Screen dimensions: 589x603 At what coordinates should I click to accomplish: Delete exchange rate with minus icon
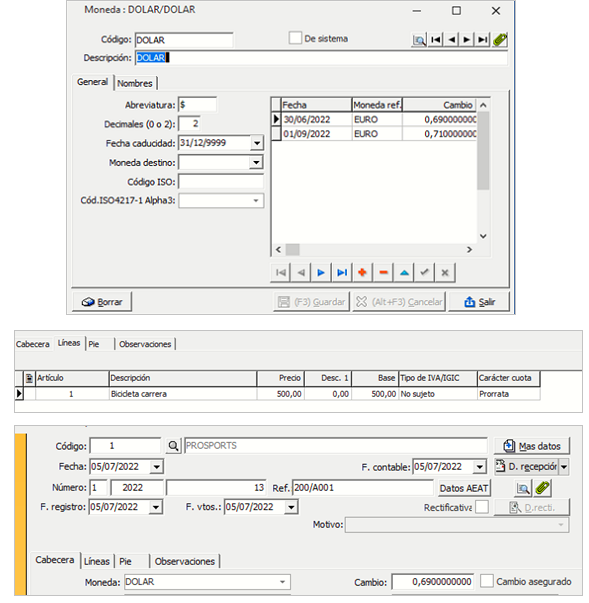coord(383,273)
